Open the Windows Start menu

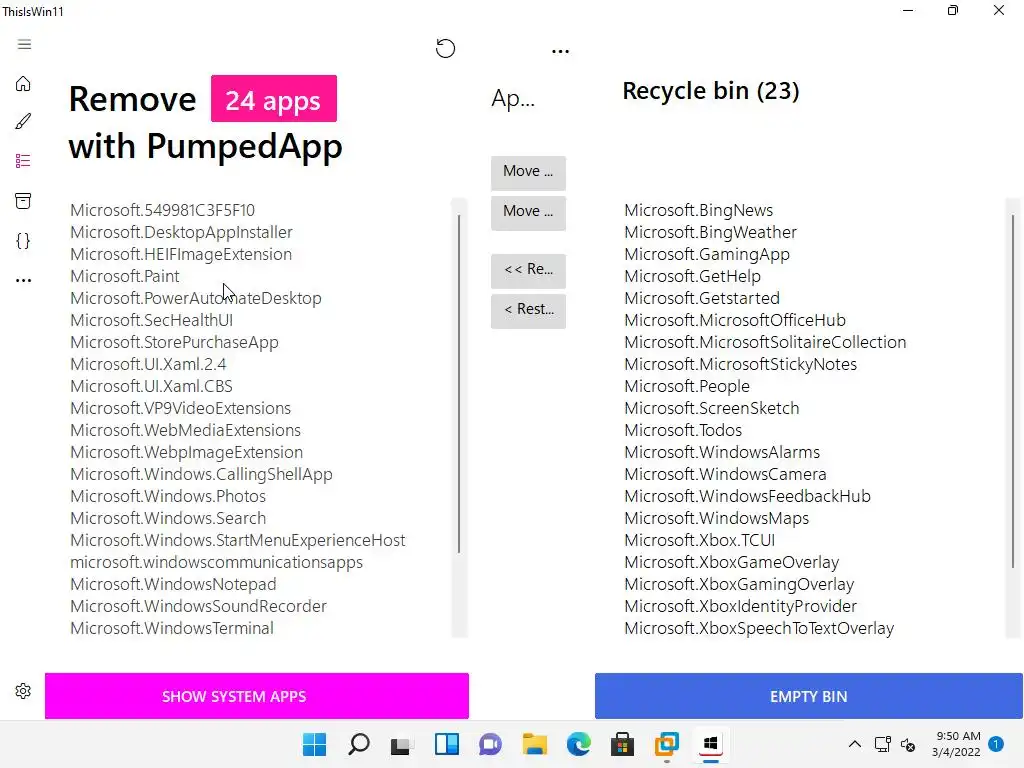tap(314, 744)
